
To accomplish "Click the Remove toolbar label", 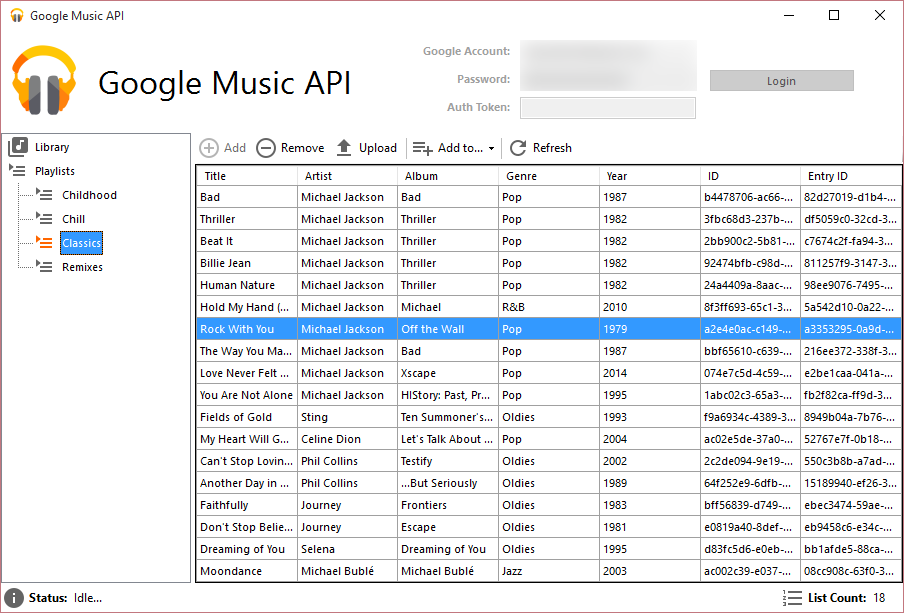I will [x=302, y=148].
